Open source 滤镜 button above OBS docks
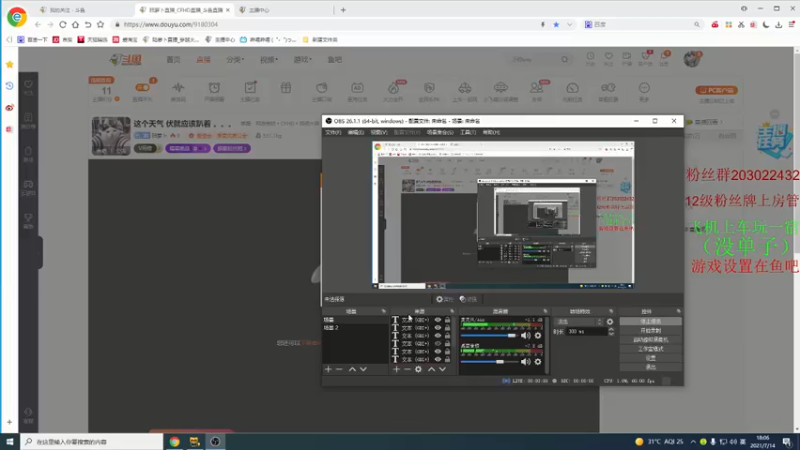Viewport: 800px width, 450px height. (x=468, y=299)
